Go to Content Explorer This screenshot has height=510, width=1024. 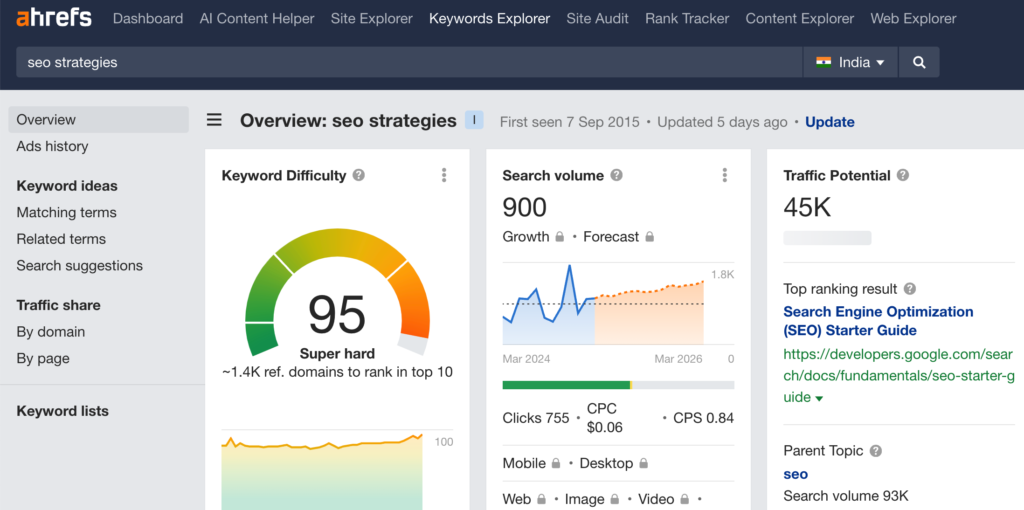pyautogui.click(x=800, y=18)
